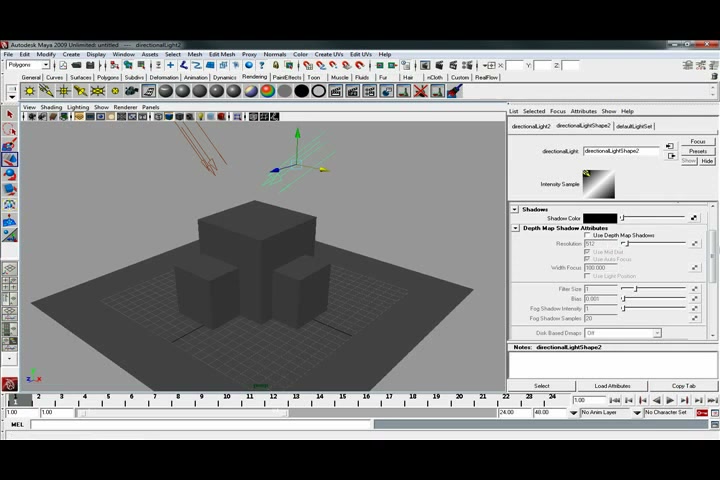Click the spot light shelf icon
720x480 pixels.
click(x=80, y=91)
